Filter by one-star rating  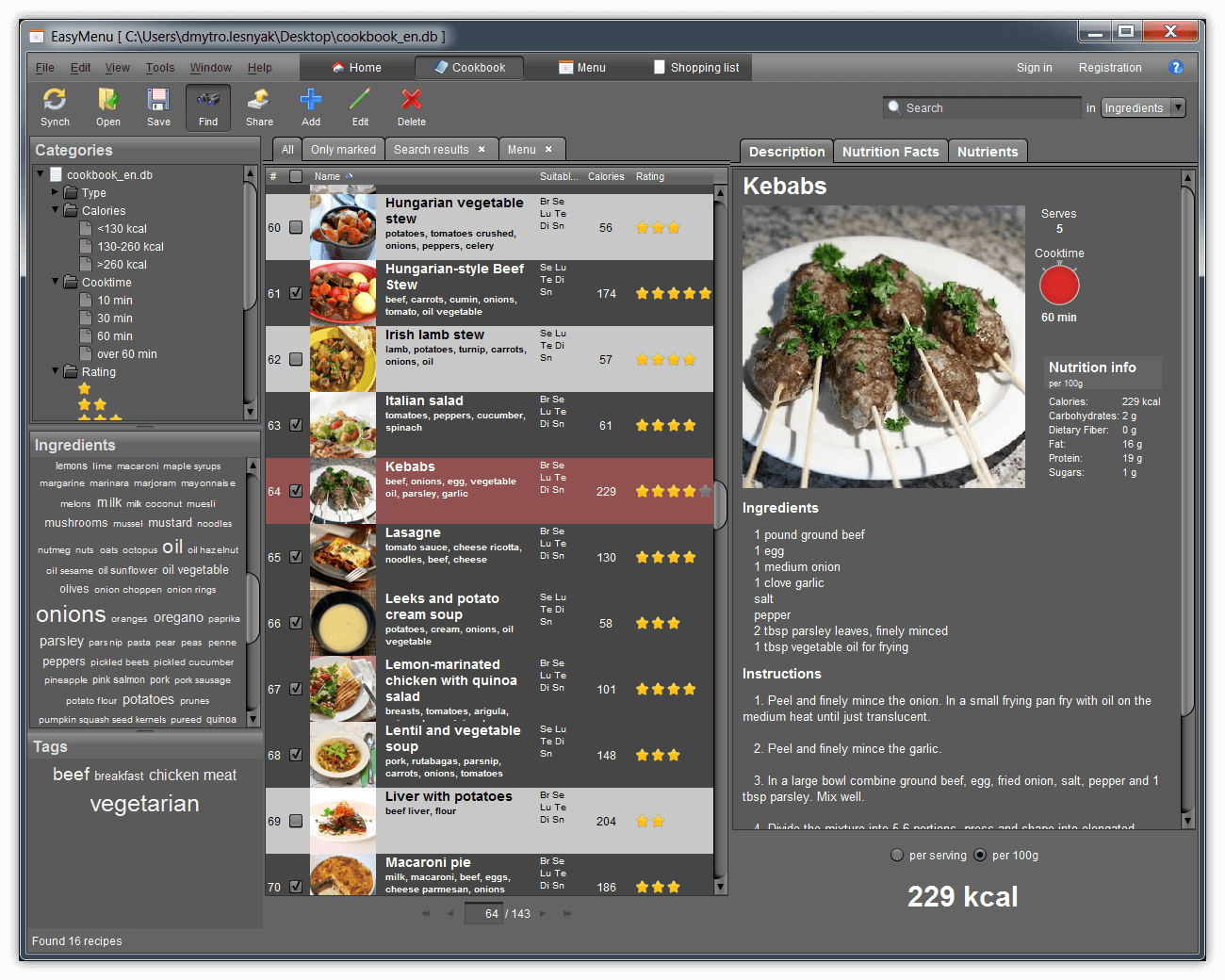(85, 388)
